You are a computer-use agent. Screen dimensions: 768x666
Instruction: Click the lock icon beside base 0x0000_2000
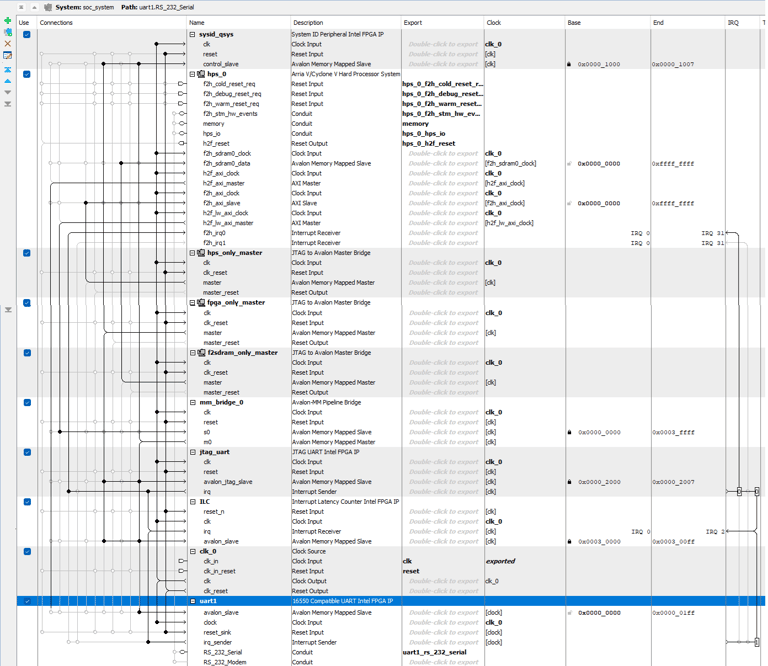point(569,482)
